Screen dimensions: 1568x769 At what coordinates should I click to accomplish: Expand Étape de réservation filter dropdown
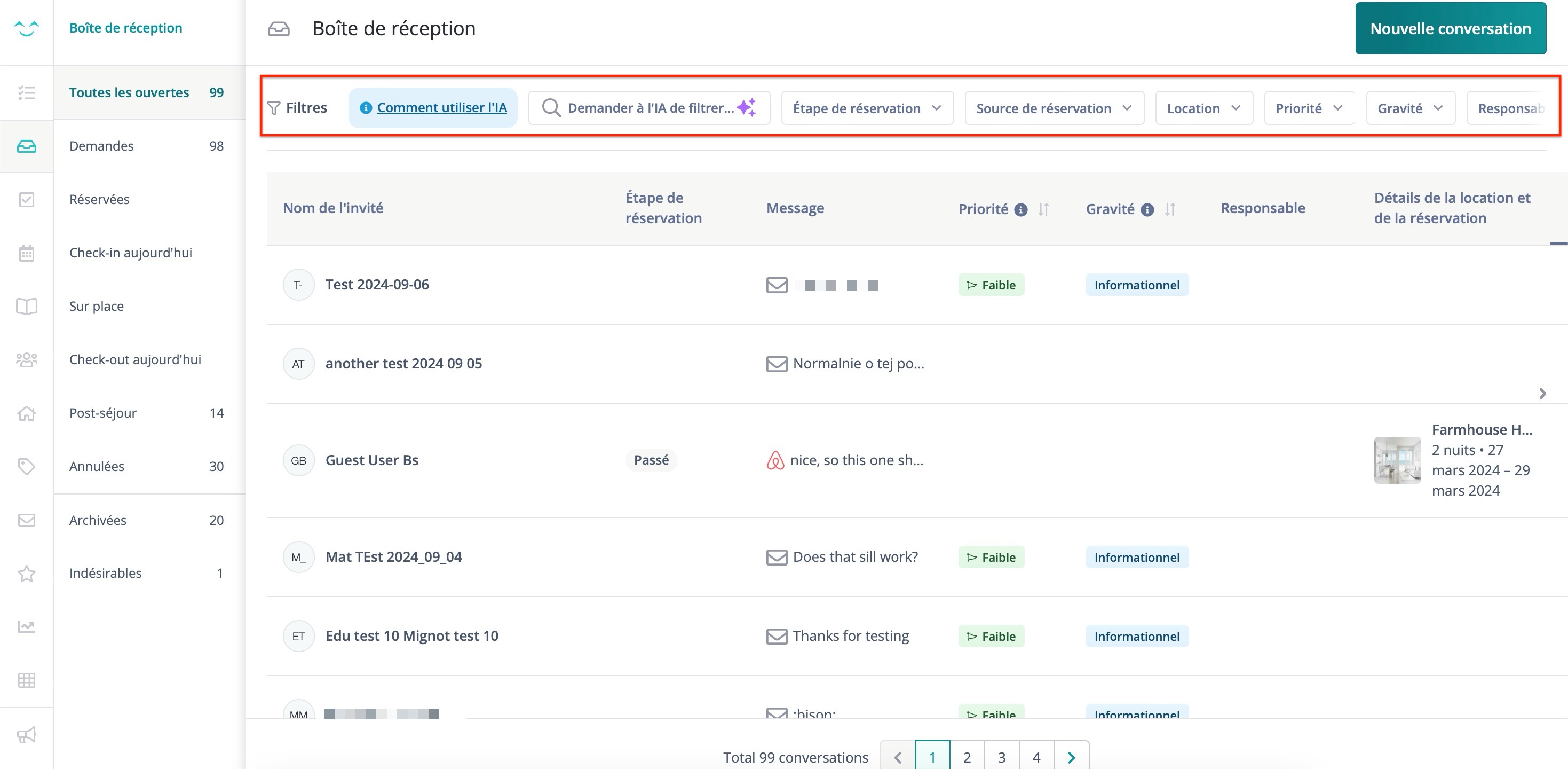867,108
